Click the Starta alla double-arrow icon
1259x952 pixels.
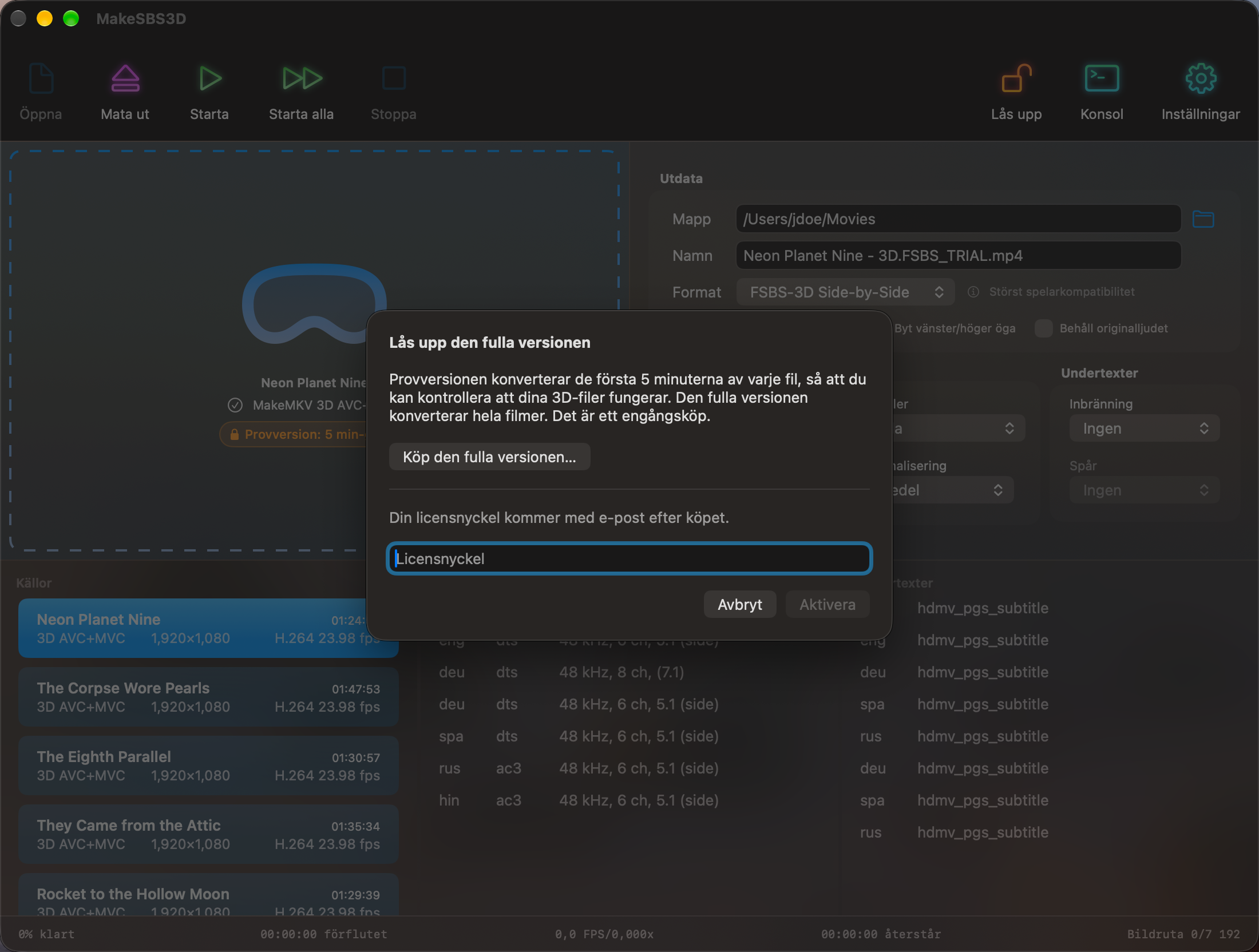302,78
